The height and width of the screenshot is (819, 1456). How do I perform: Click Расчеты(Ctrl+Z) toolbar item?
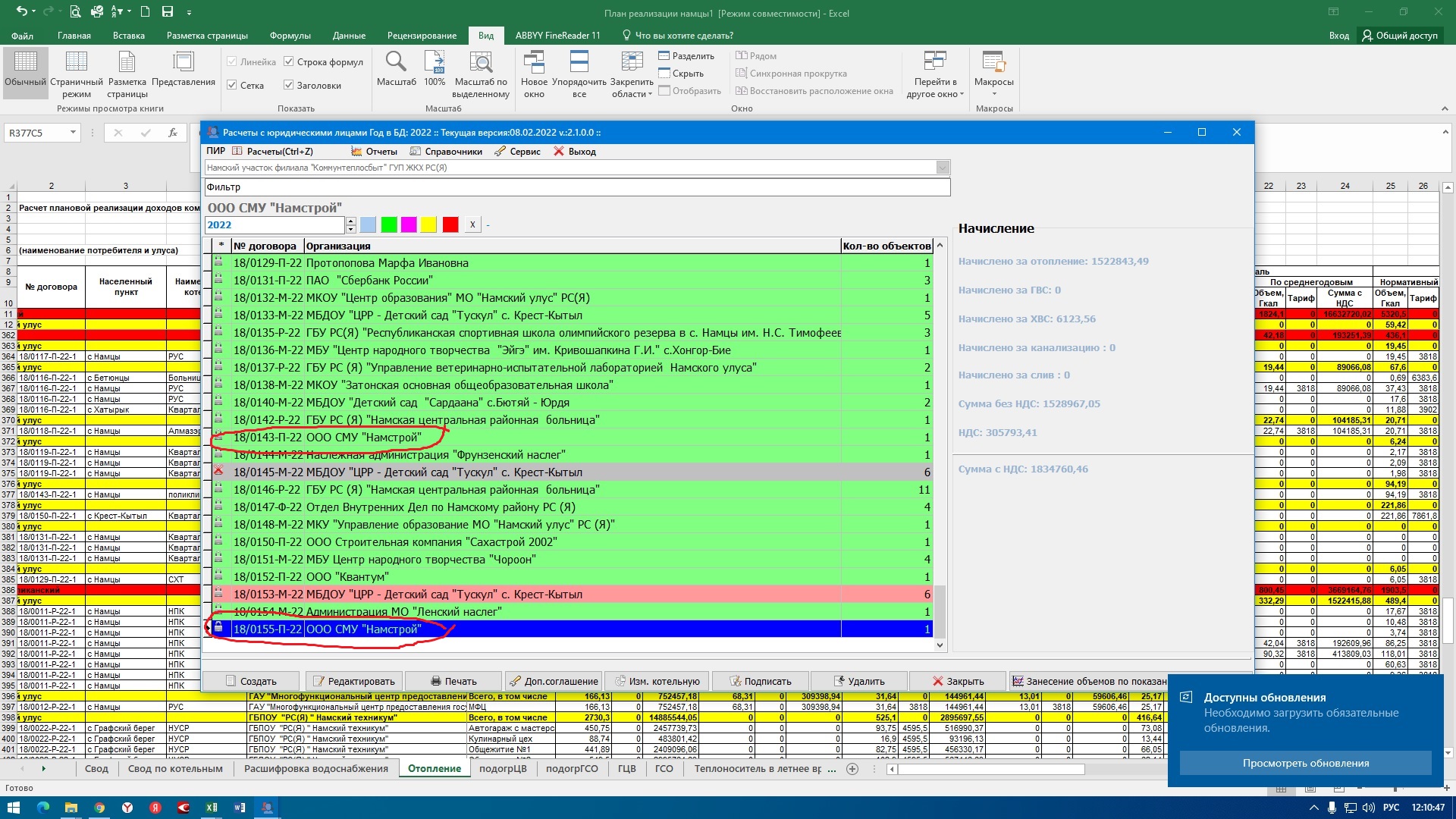272,152
